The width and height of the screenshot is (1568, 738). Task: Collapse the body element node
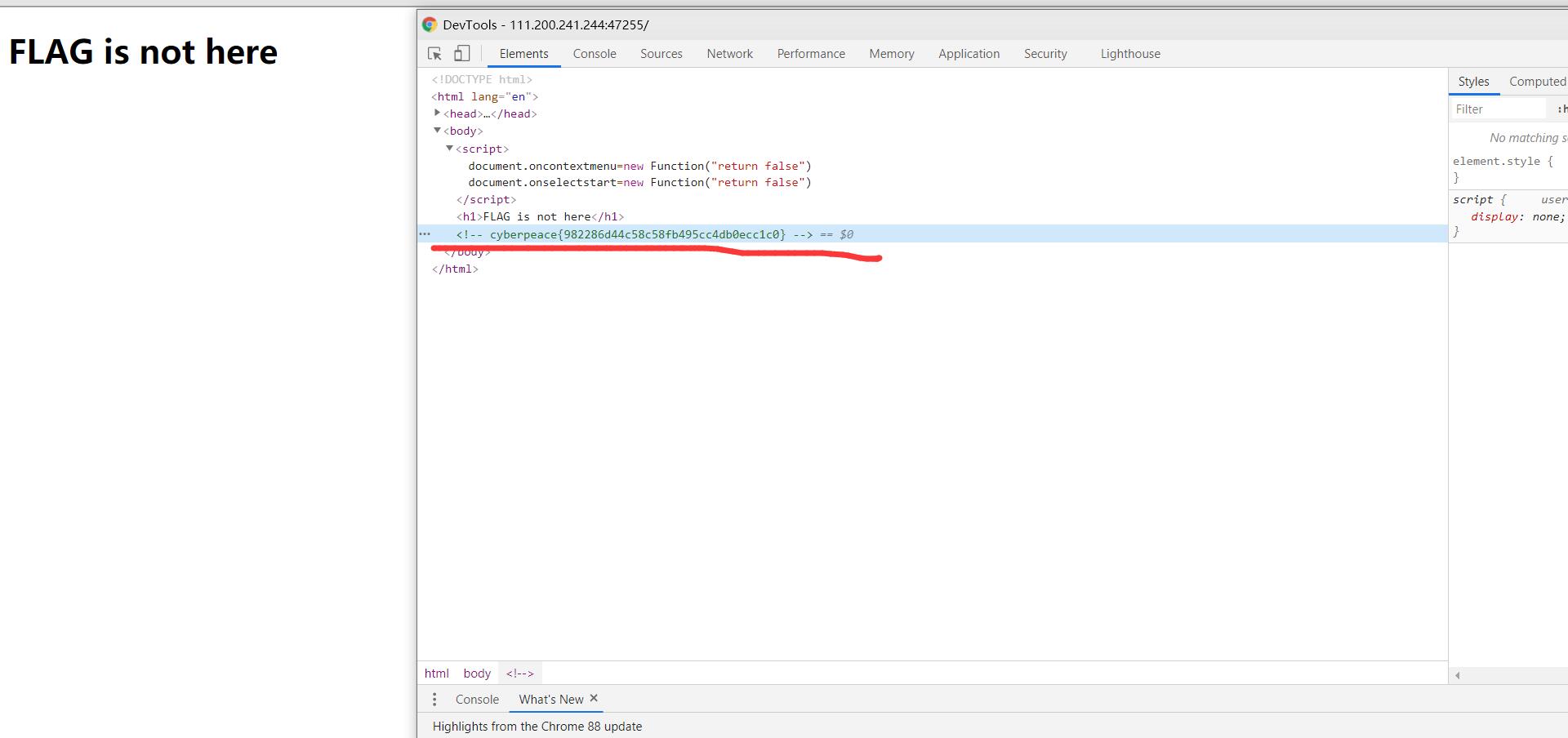(437, 130)
